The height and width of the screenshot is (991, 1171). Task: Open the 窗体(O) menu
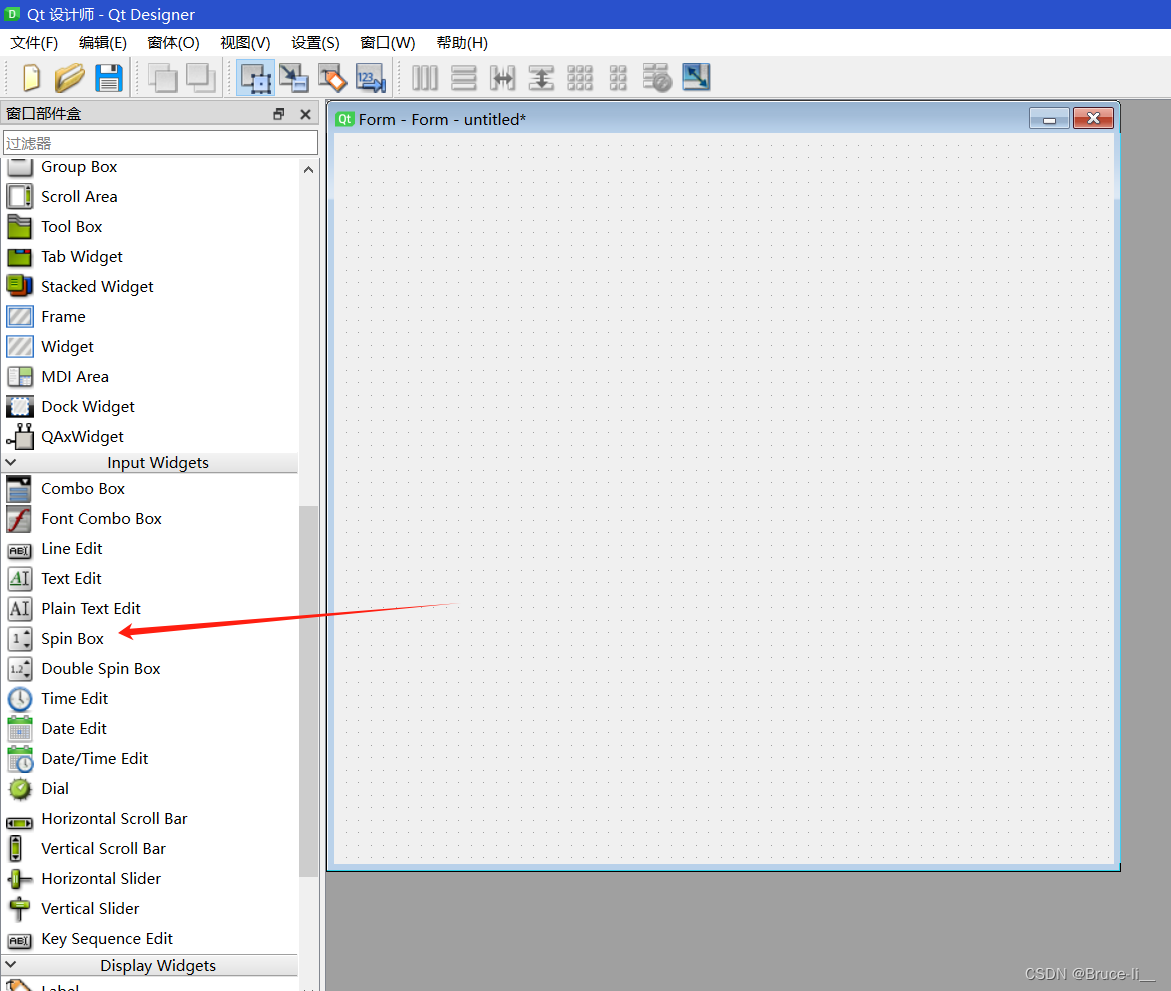pos(173,43)
